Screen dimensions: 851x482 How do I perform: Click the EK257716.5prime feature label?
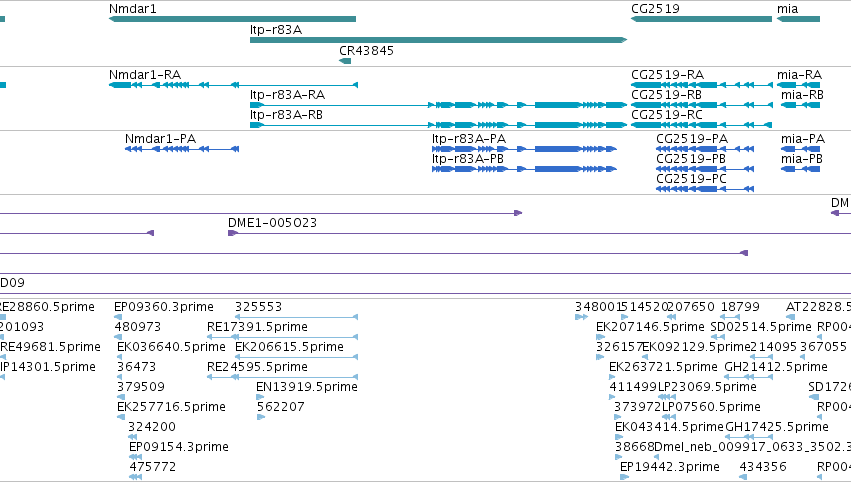click(x=171, y=407)
